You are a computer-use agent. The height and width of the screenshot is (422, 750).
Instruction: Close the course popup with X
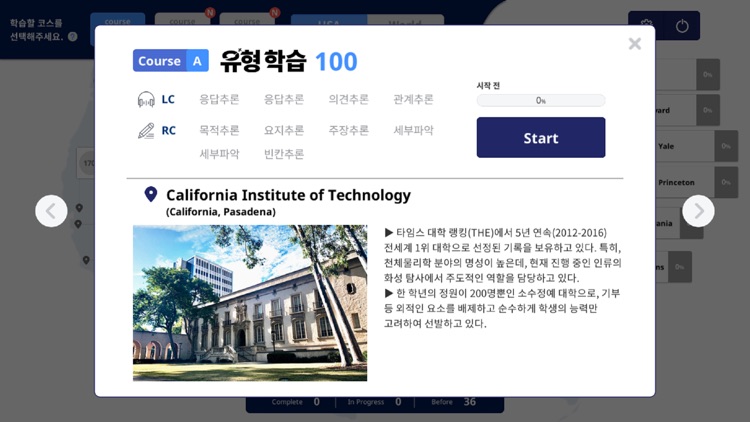(x=635, y=44)
